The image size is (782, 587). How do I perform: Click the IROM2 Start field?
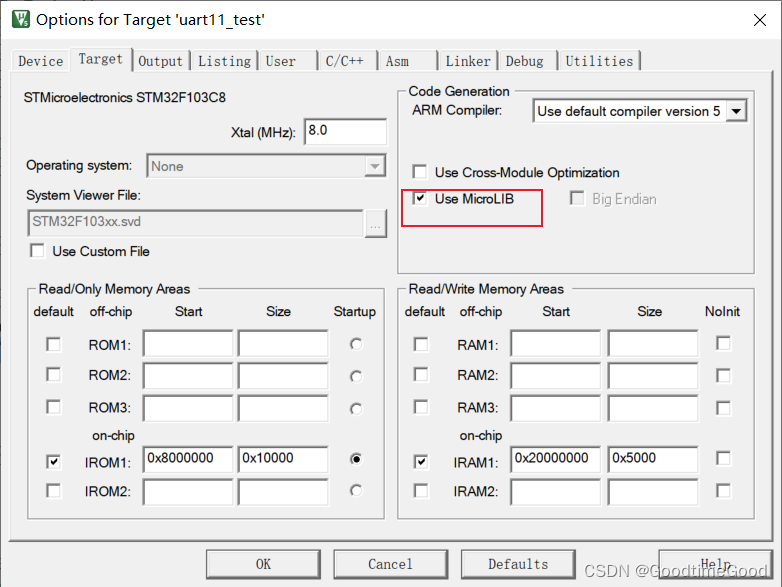tap(188, 492)
